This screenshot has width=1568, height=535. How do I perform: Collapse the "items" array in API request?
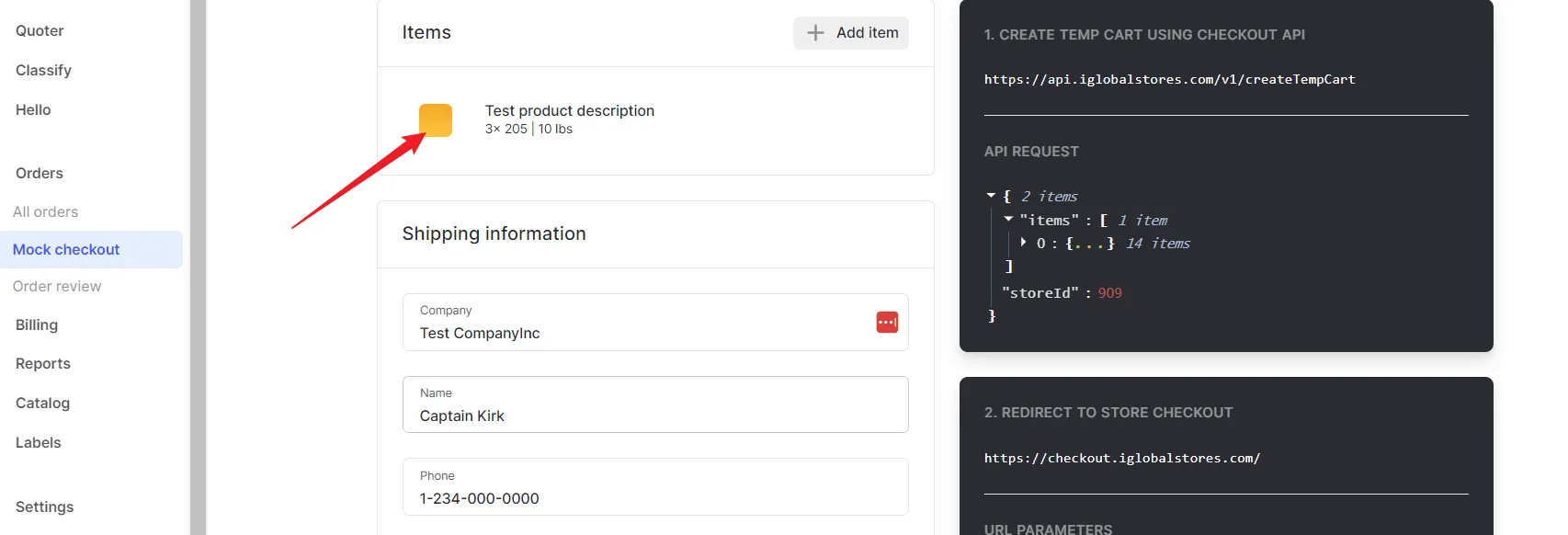pyautogui.click(x=1008, y=220)
